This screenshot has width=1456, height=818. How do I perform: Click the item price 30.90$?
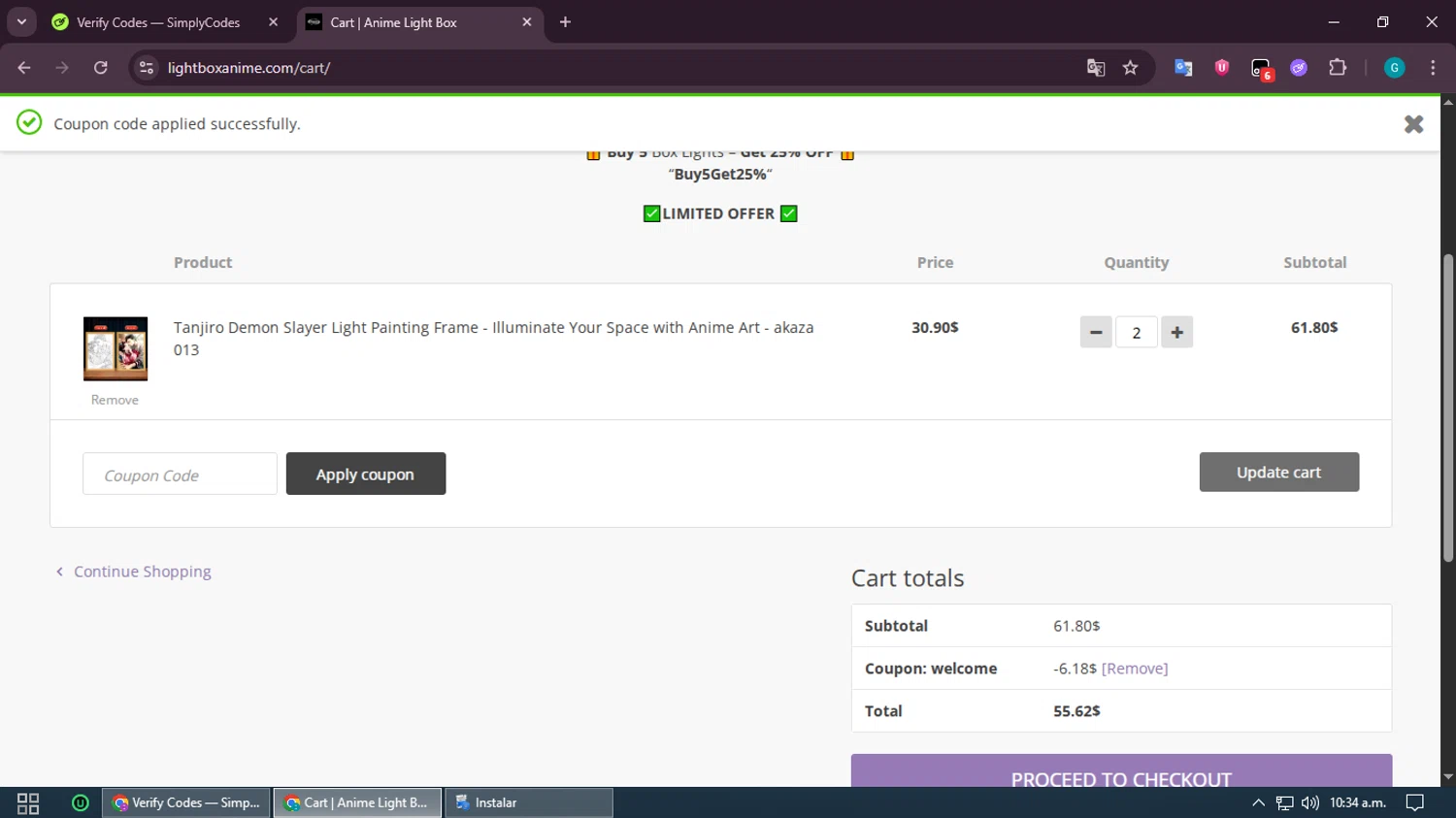(935, 328)
